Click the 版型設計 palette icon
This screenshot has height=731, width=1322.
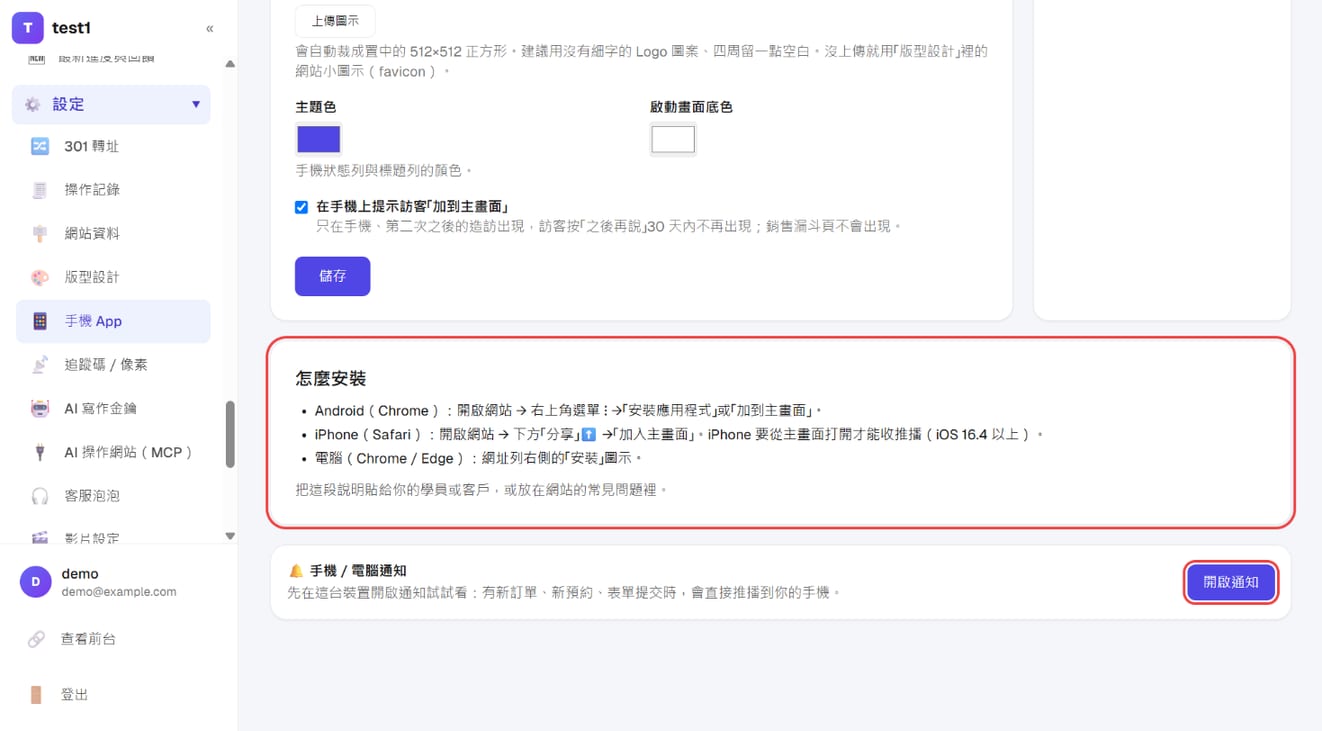[x=40, y=277]
